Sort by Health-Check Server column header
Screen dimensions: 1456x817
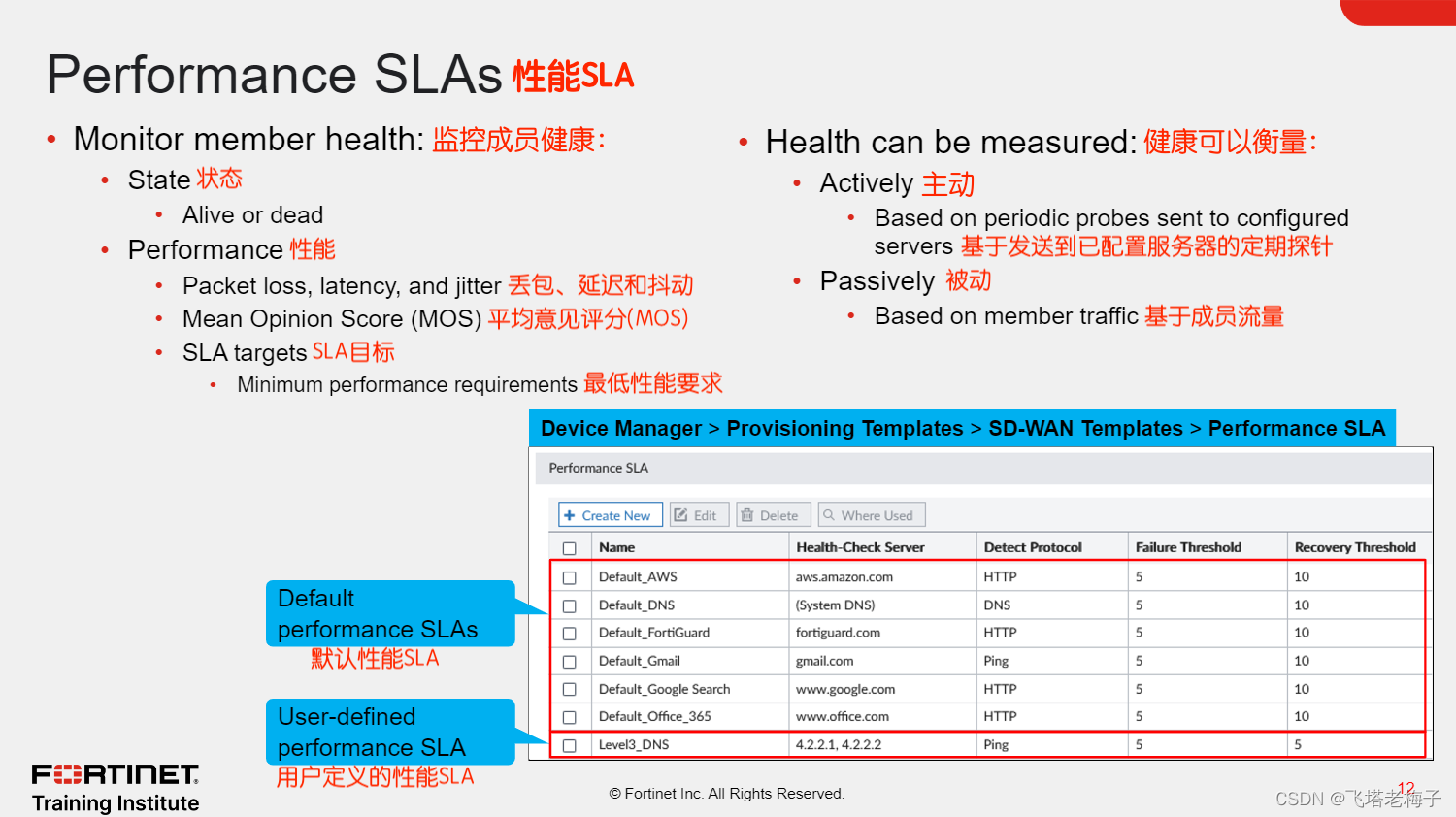[860, 547]
